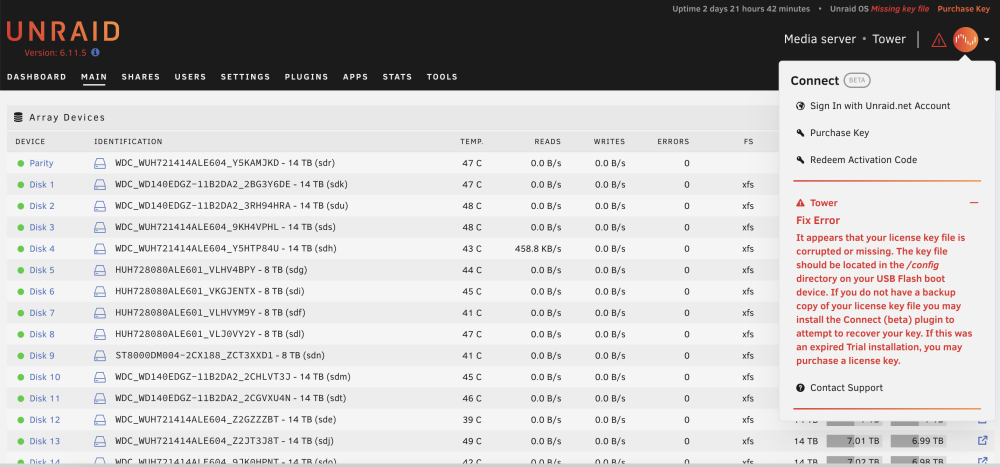The image size is (1000, 467).
Task: Click Purchase Key link in top bar
Action: pos(964,9)
